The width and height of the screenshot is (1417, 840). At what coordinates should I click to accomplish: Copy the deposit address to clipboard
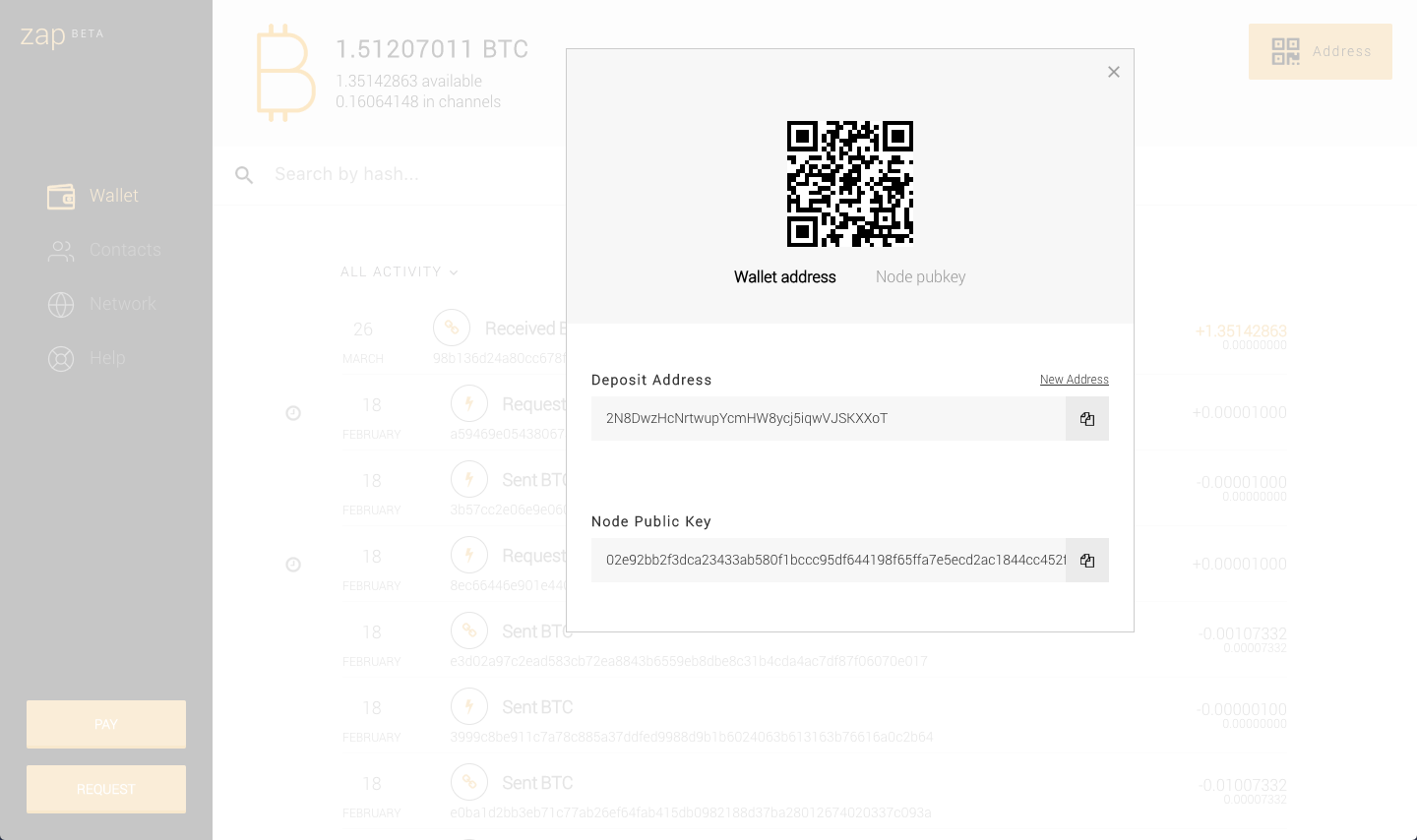(1087, 419)
